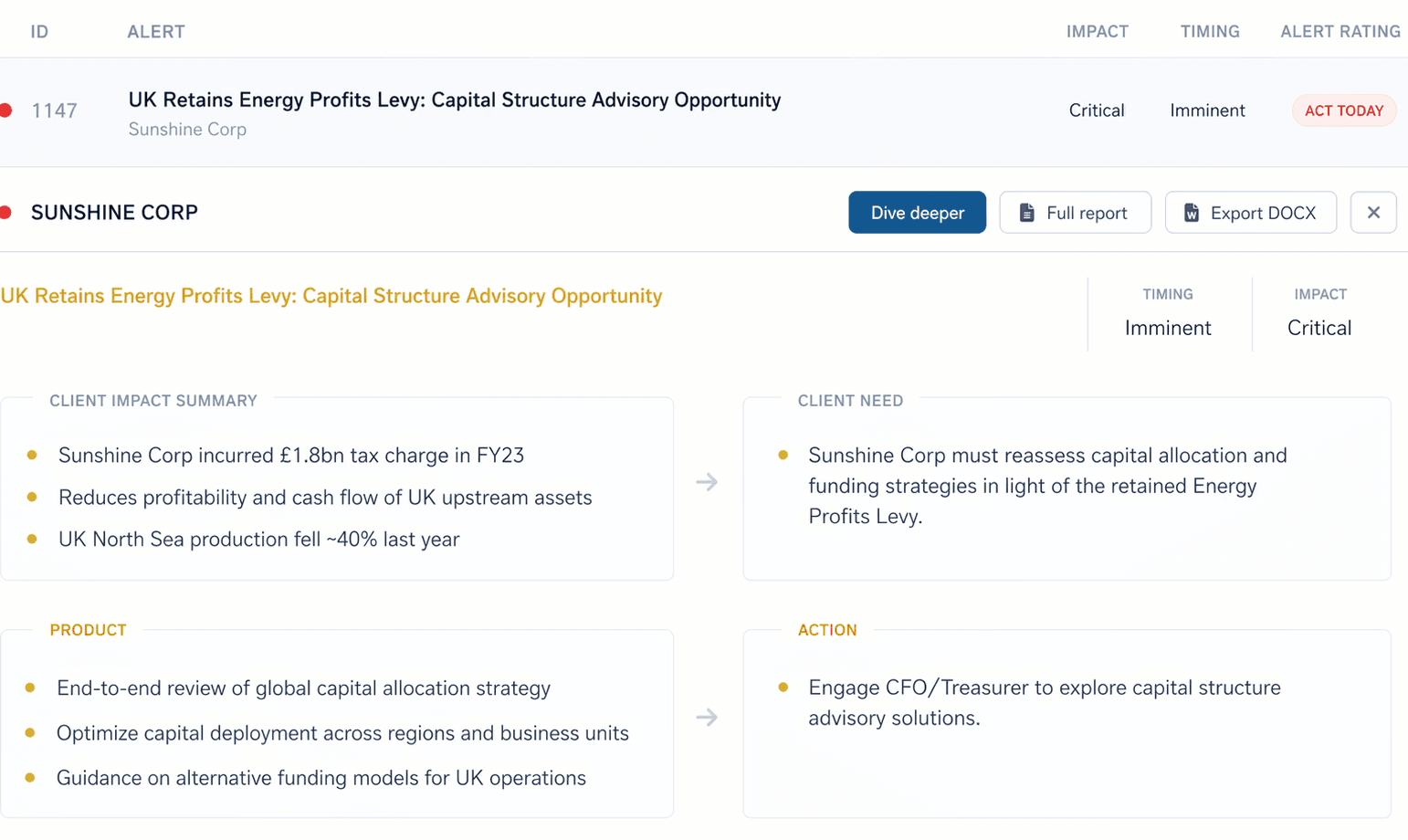The width and height of the screenshot is (1408, 840).
Task: Click the Imminent timing value in detail panel
Action: click(1167, 328)
